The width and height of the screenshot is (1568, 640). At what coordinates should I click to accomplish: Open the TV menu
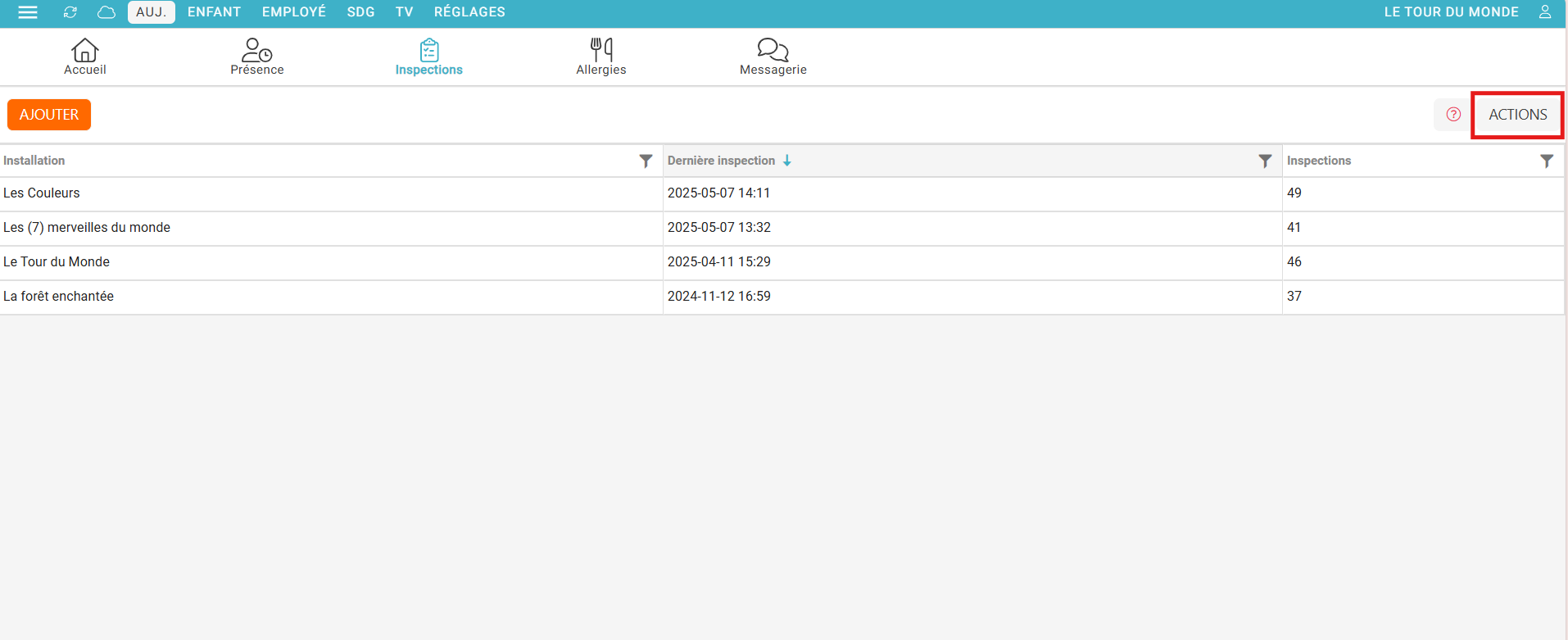(x=405, y=12)
